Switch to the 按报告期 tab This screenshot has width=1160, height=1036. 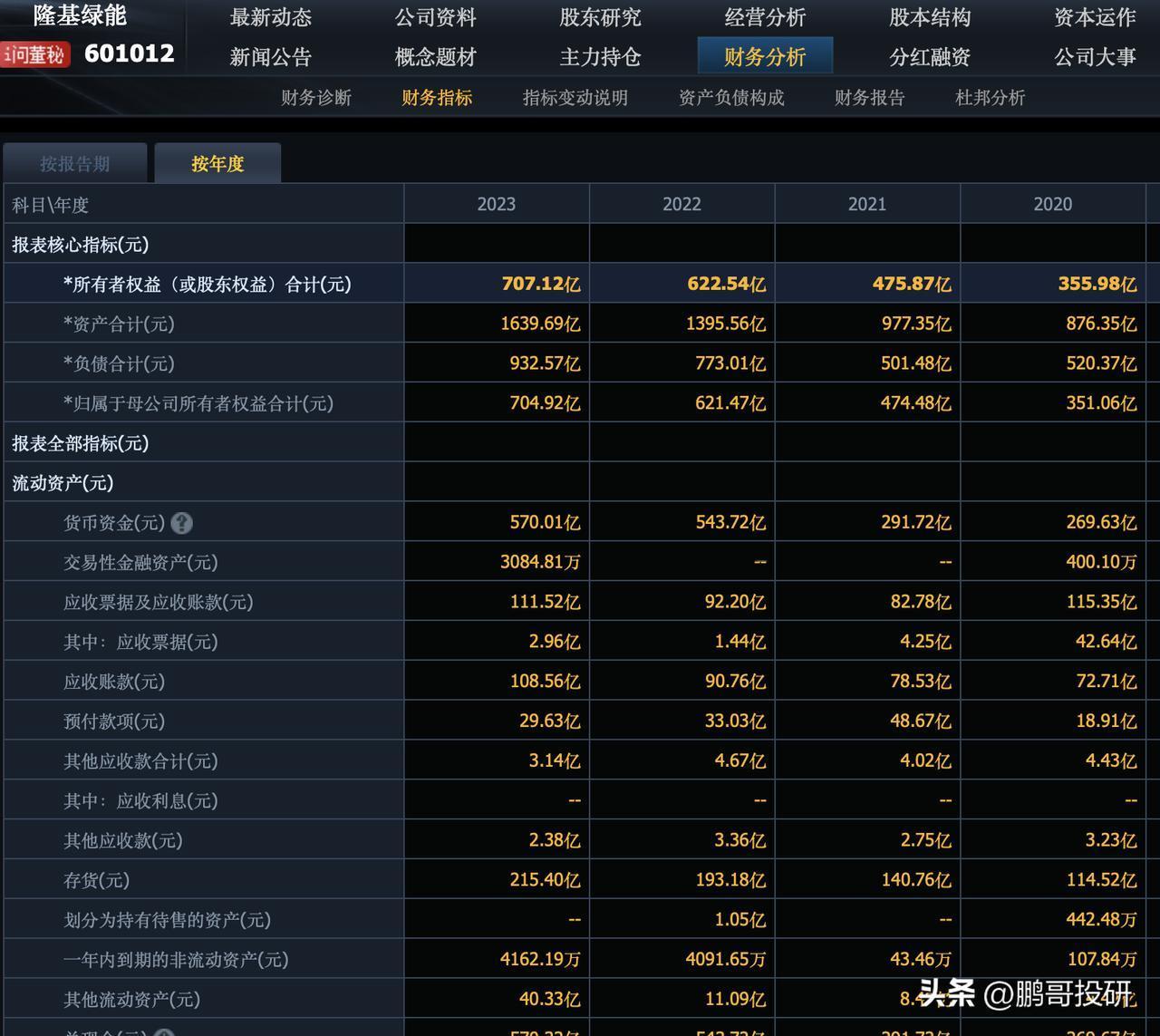point(74,164)
